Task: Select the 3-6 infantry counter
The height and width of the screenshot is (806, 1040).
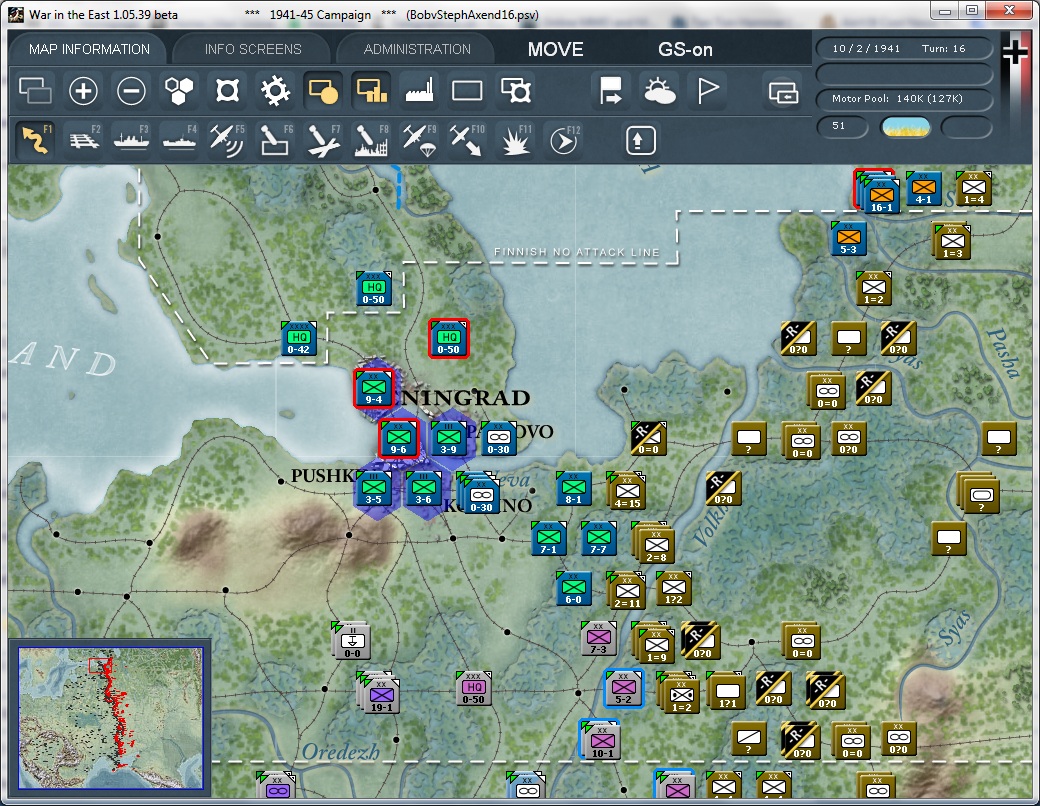Action: tap(423, 489)
